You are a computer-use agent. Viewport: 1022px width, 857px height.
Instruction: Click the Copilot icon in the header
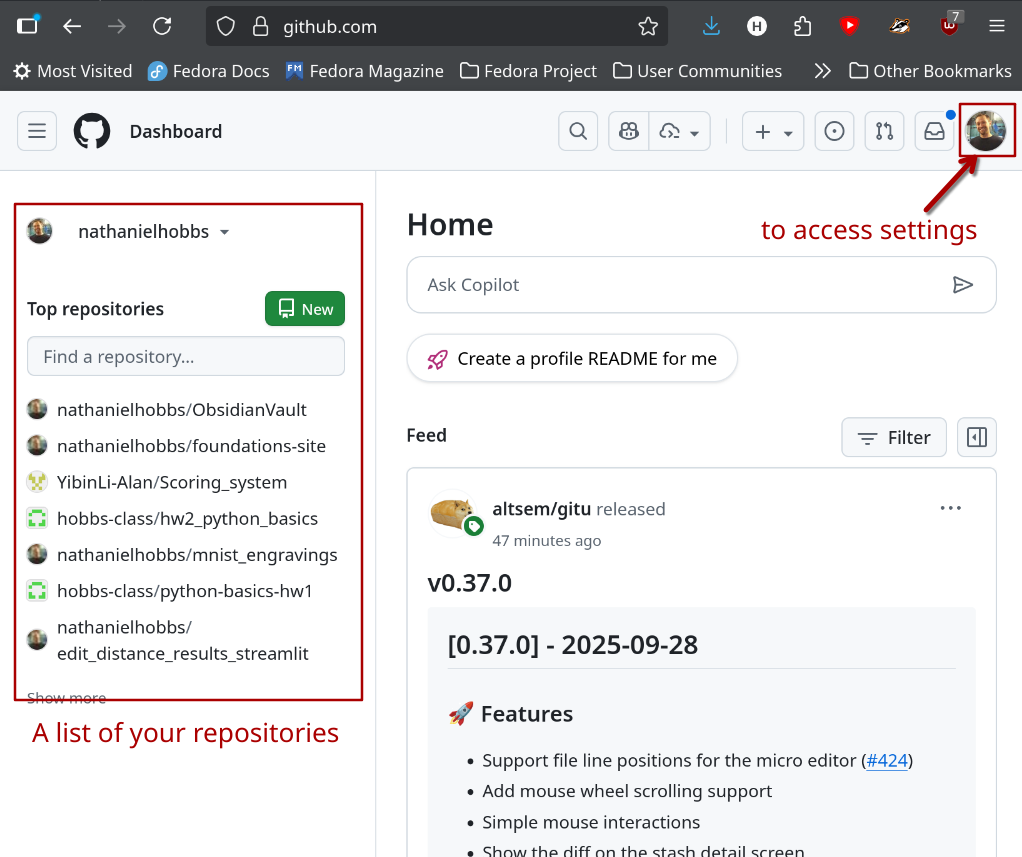(x=628, y=130)
